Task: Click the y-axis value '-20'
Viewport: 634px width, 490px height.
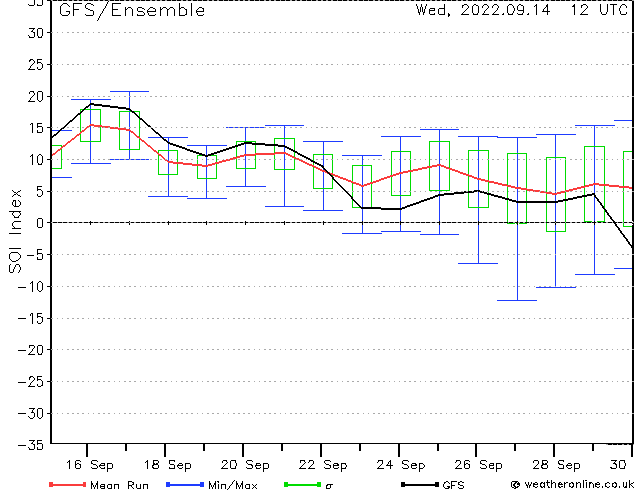Action: (31, 350)
